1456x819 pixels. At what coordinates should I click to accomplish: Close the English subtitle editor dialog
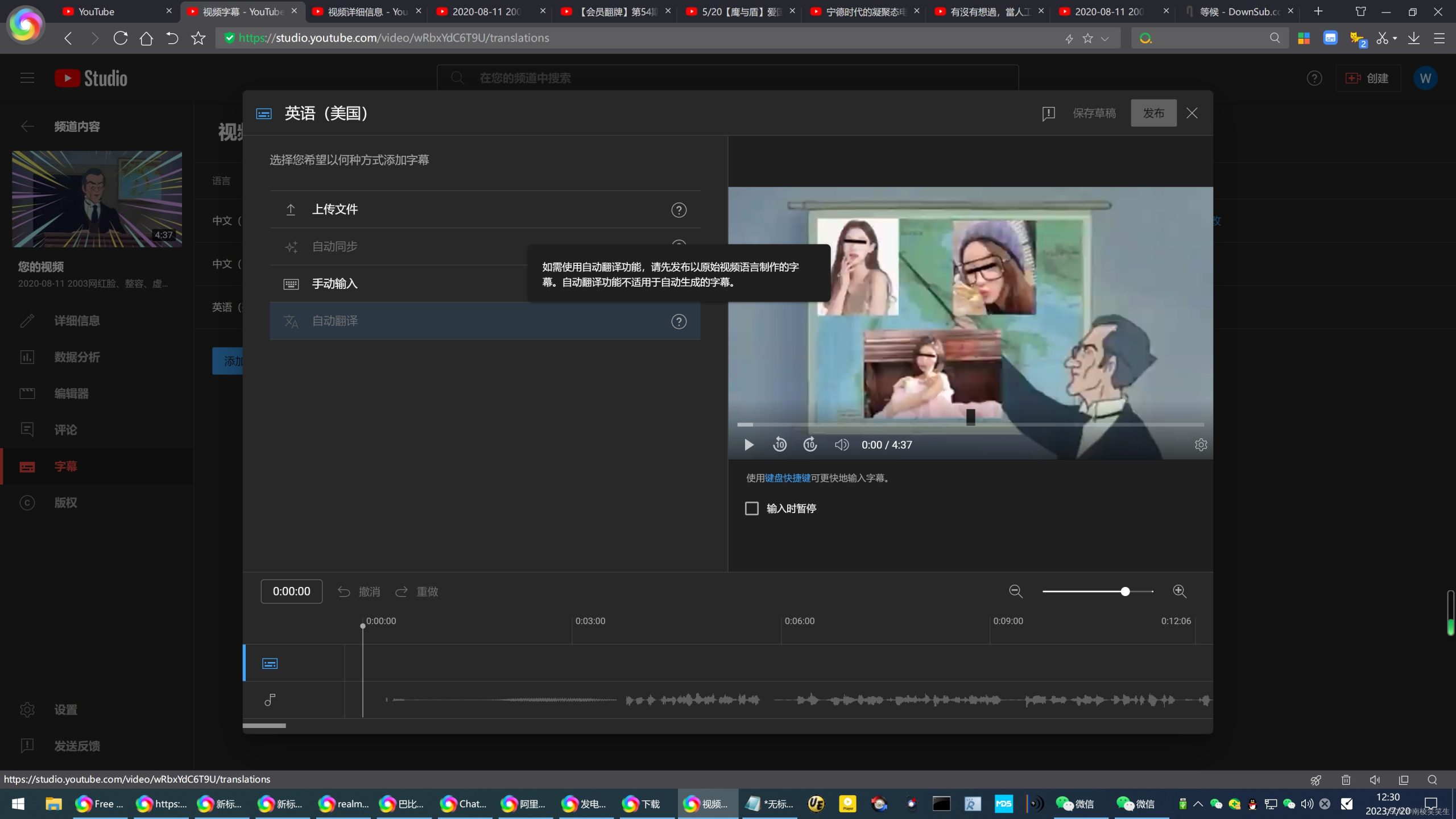1192,113
